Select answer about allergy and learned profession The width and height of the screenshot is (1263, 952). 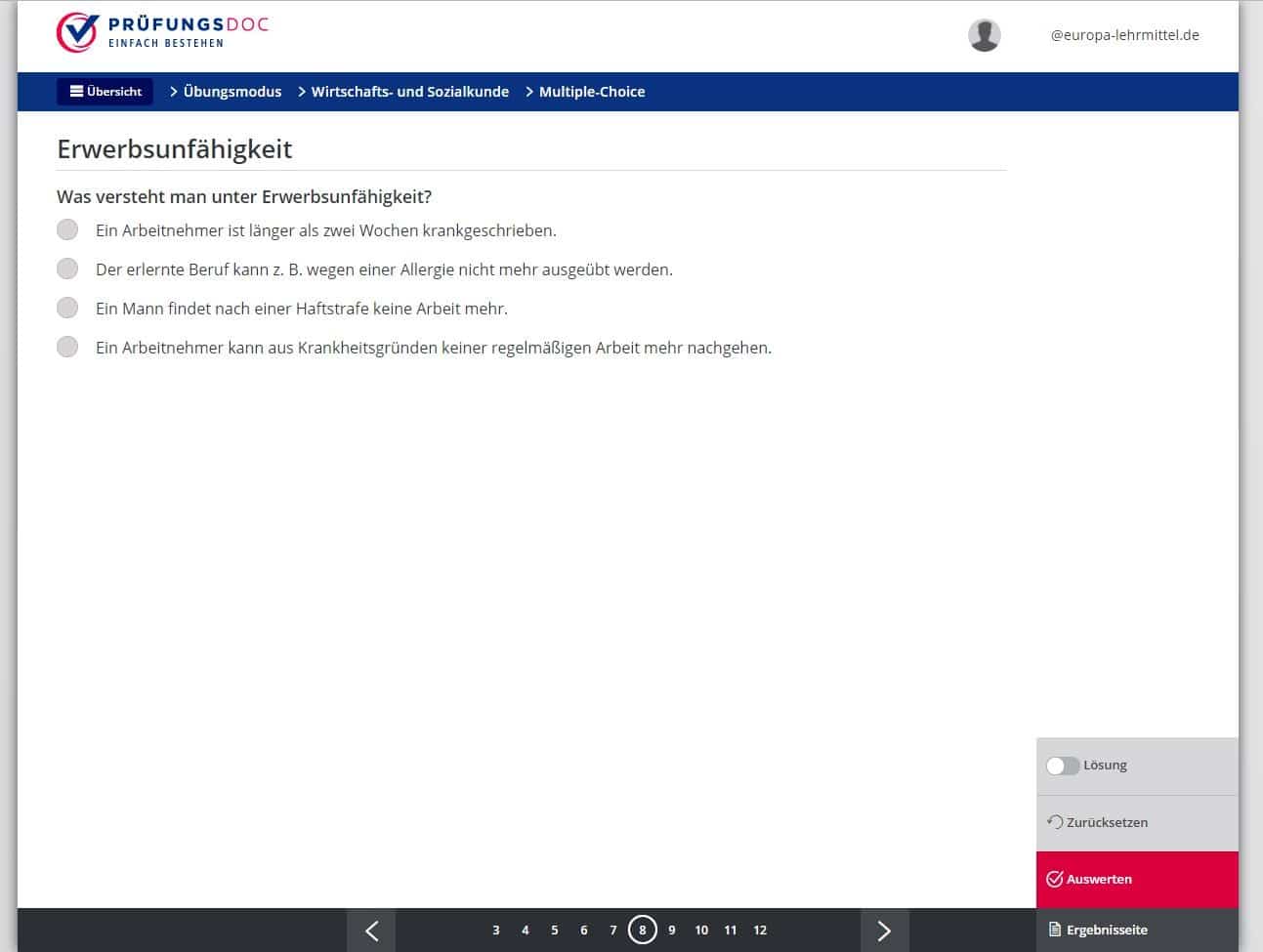[67, 269]
